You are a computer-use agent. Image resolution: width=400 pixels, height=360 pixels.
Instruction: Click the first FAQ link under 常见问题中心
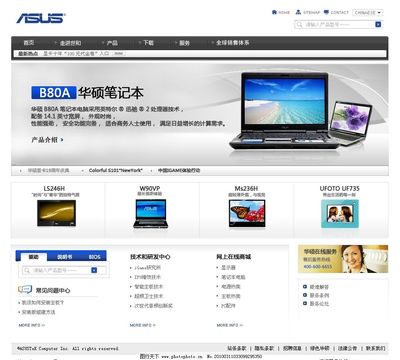click(42, 303)
